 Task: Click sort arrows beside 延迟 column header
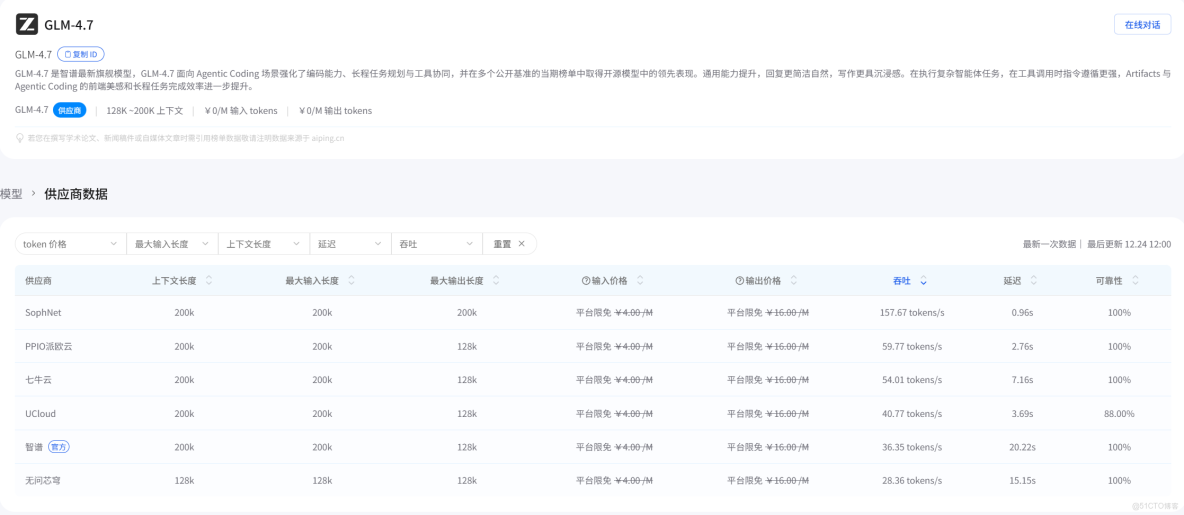pos(1034,280)
